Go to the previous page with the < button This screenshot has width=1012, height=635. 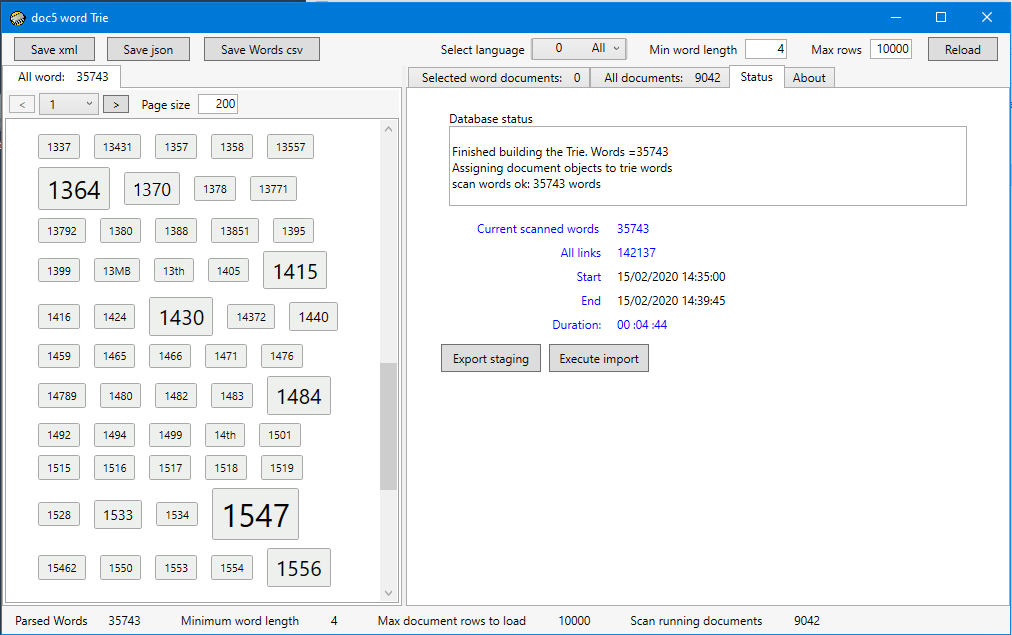(22, 105)
